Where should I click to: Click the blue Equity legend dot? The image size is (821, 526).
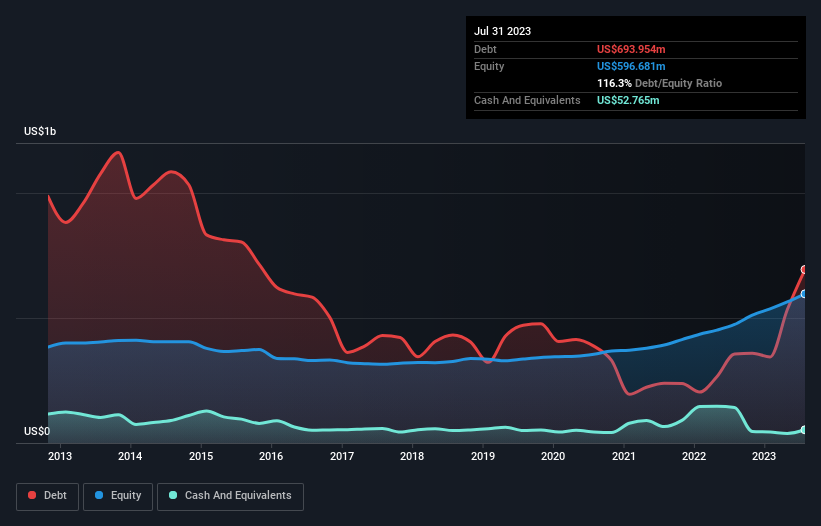pos(98,495)
